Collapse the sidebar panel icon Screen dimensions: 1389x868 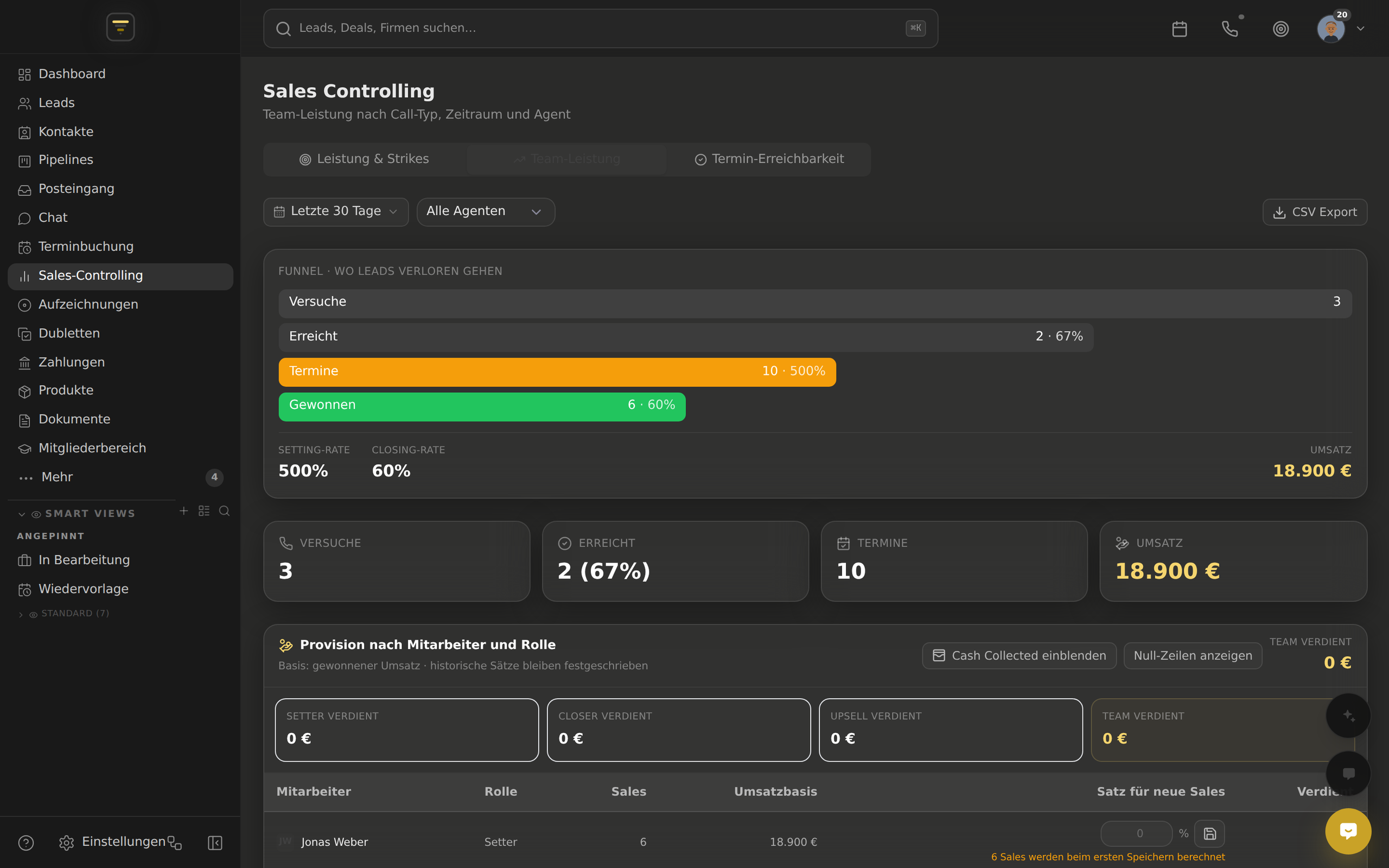215,843
